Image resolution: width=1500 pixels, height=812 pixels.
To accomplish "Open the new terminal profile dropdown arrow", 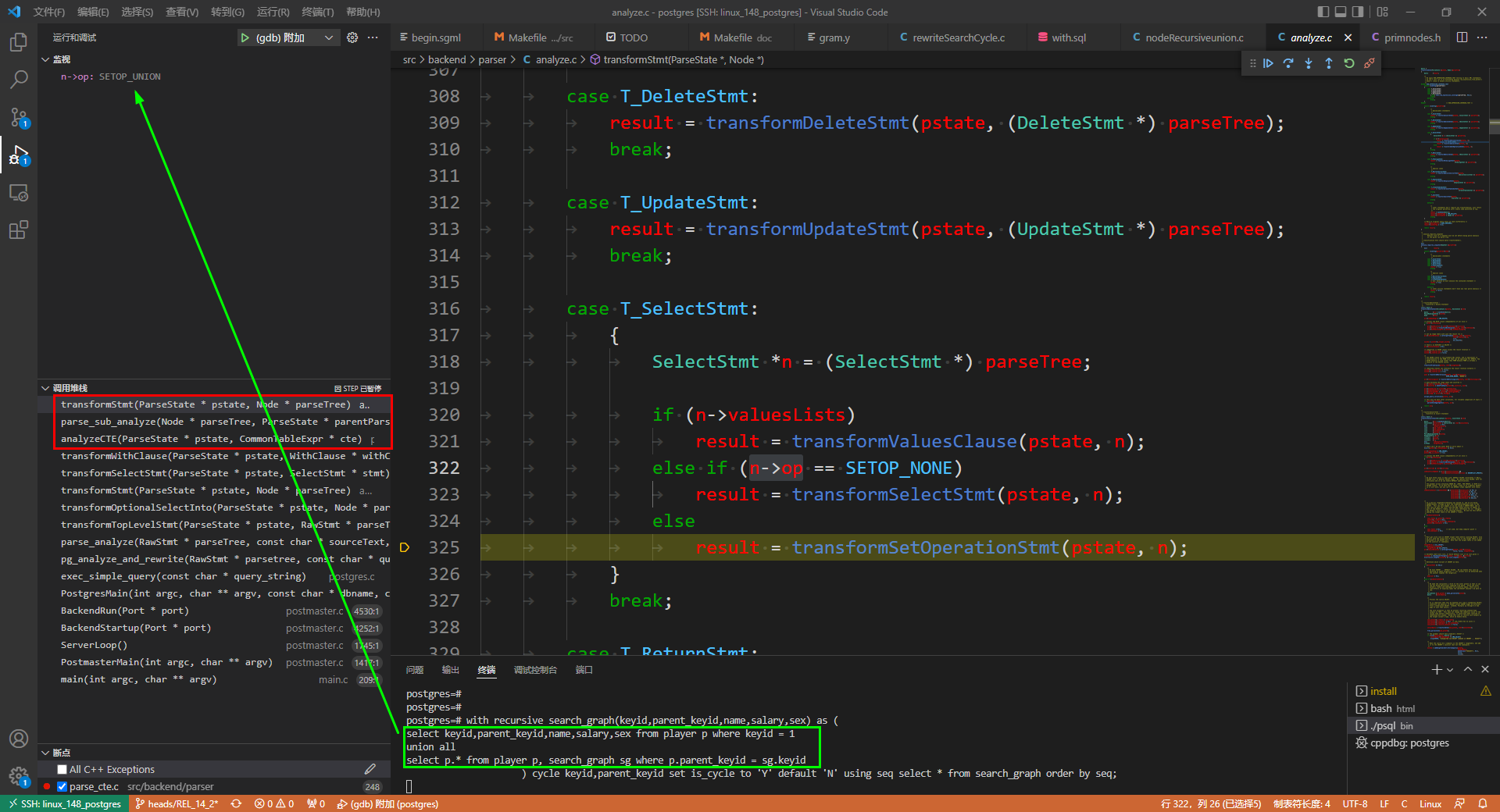I will (x=1450, y=670).
